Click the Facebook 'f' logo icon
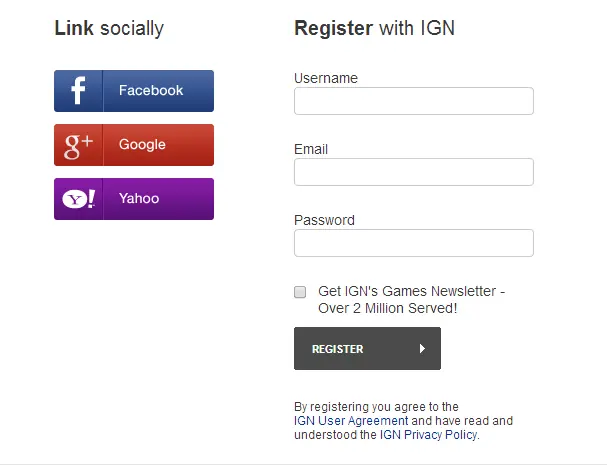 [x=78, y=91]
